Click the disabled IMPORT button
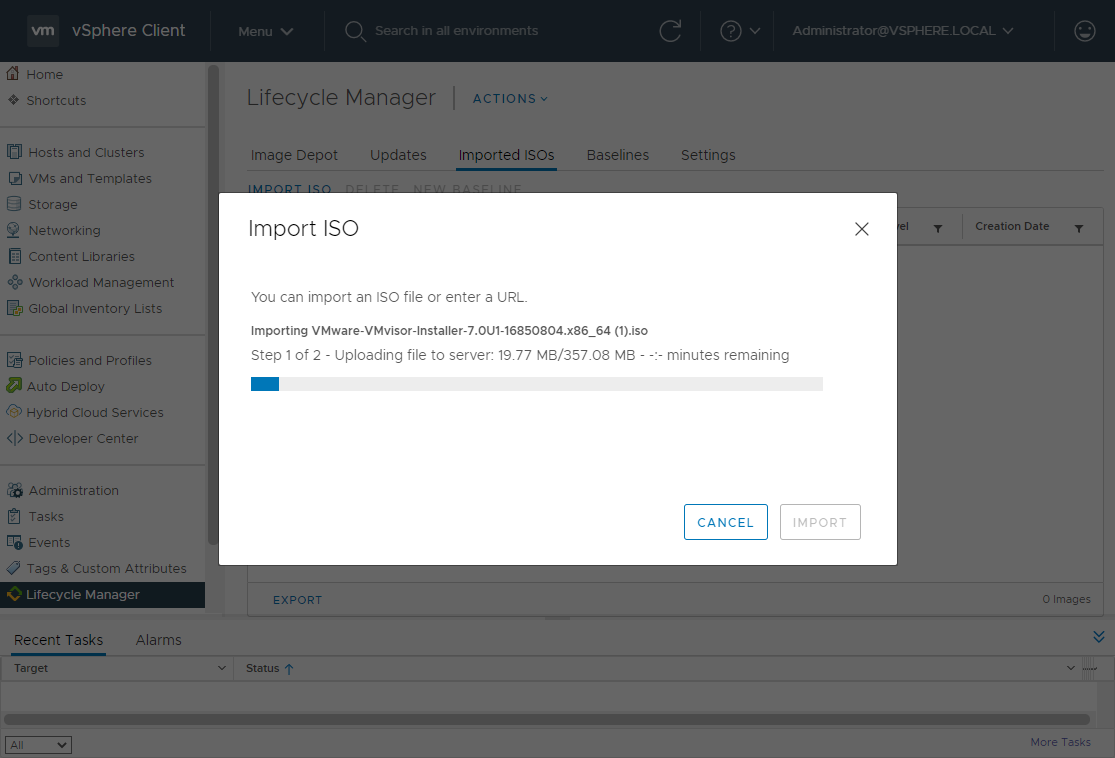 tap(820, 522)
